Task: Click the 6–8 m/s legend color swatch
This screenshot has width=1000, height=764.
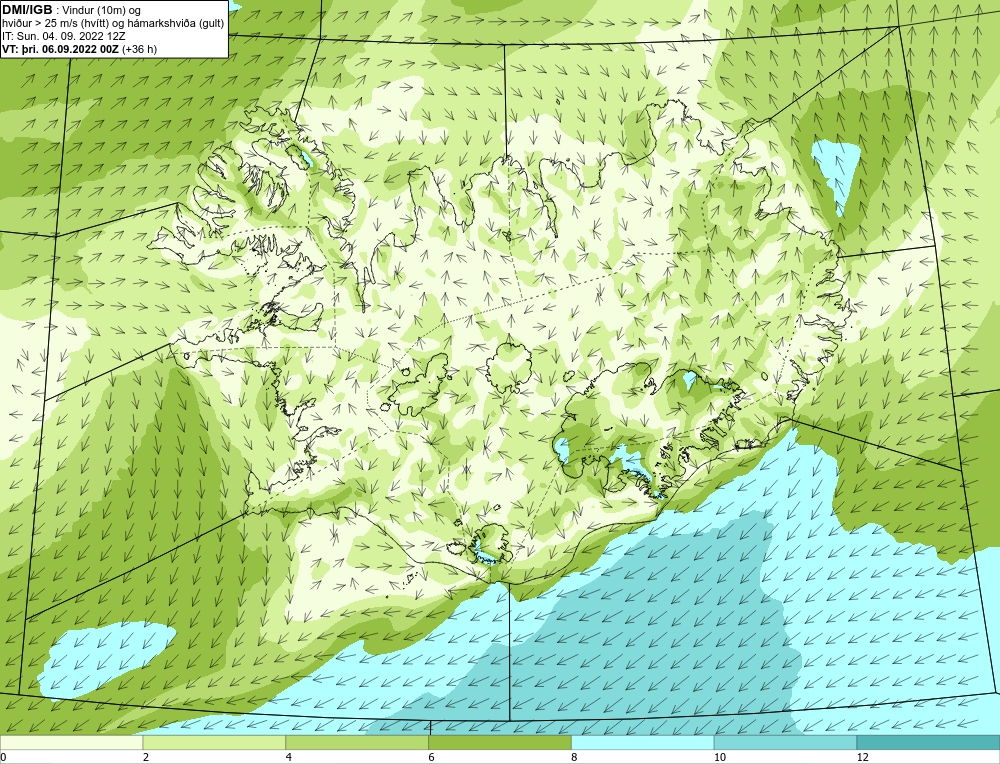Action: coord(500,742)
